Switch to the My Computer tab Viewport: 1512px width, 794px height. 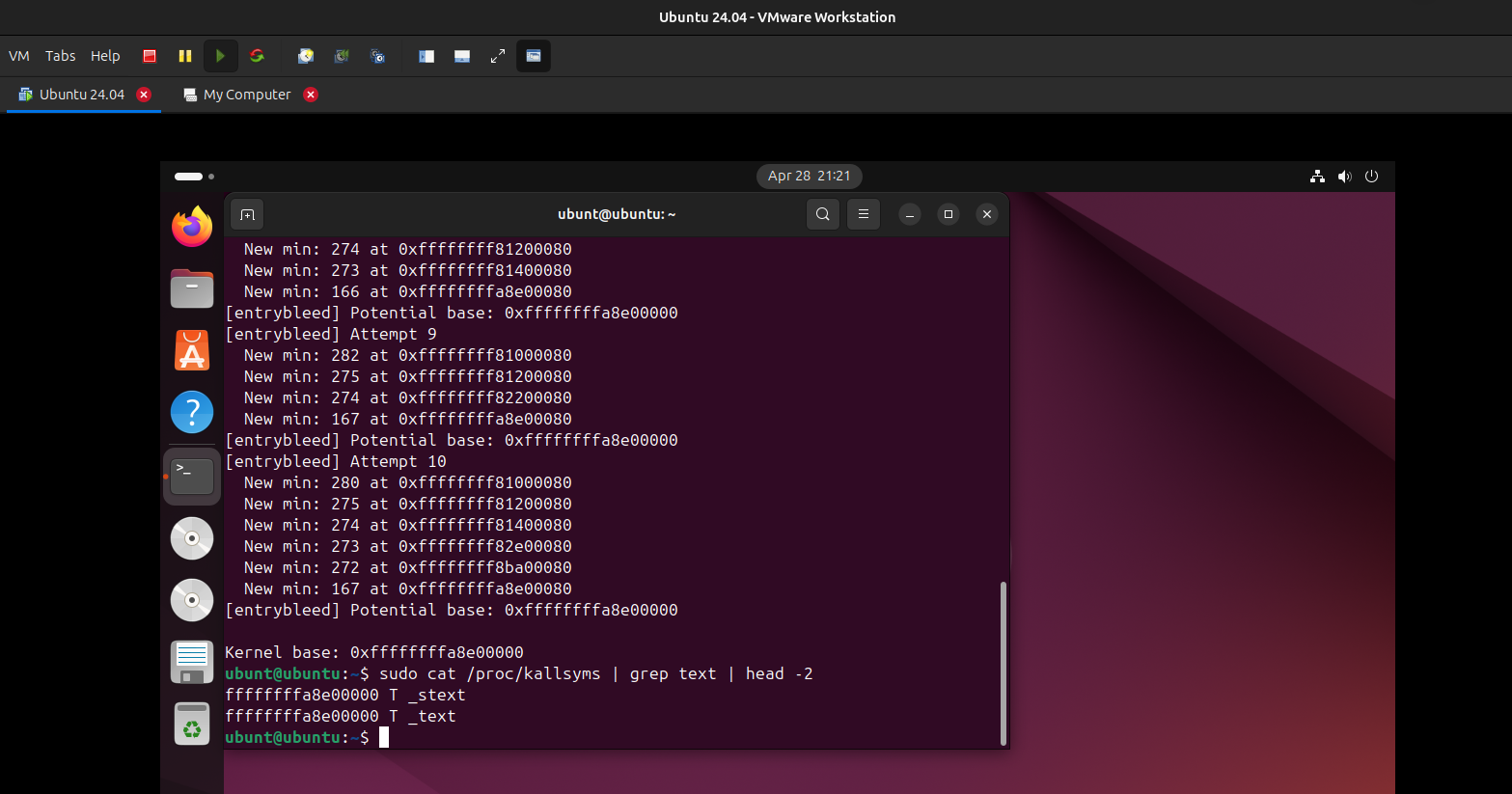[246, 95]
